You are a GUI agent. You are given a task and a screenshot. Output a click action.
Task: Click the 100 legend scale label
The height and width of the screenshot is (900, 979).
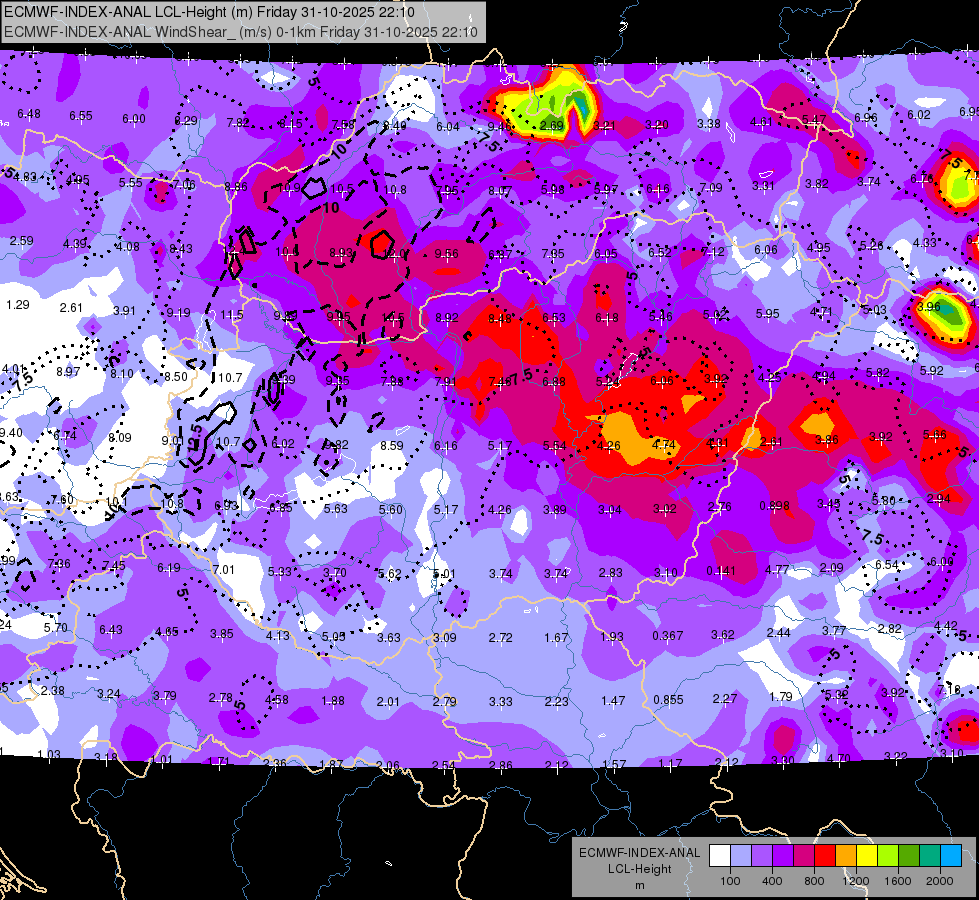pos(730,881)
